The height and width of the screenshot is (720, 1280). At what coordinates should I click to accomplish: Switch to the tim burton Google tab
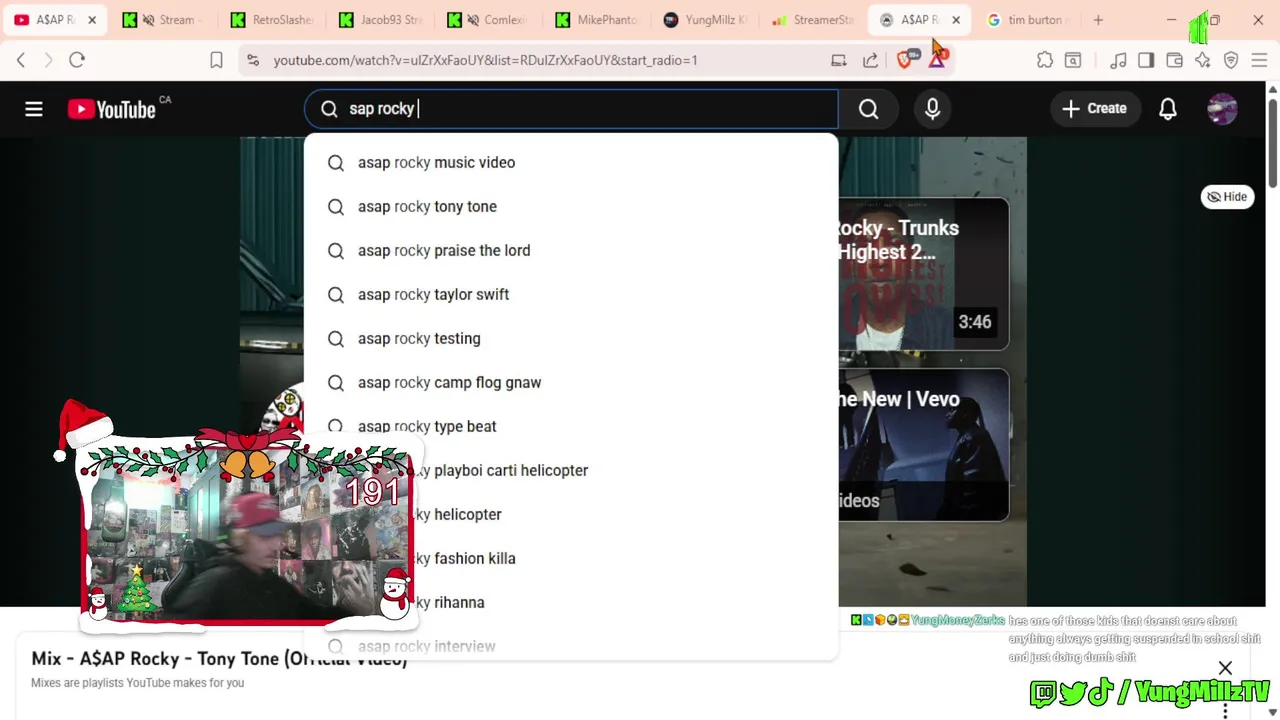1028,20
